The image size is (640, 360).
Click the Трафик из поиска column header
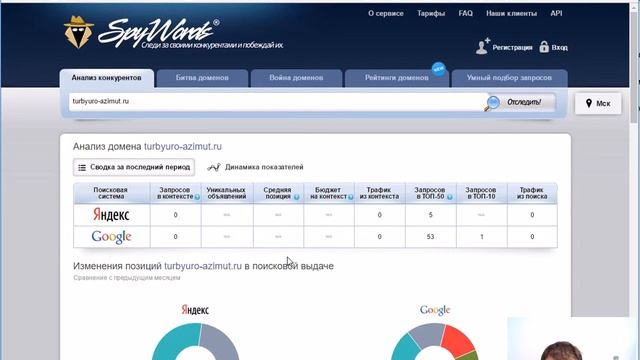coord(532,193)
